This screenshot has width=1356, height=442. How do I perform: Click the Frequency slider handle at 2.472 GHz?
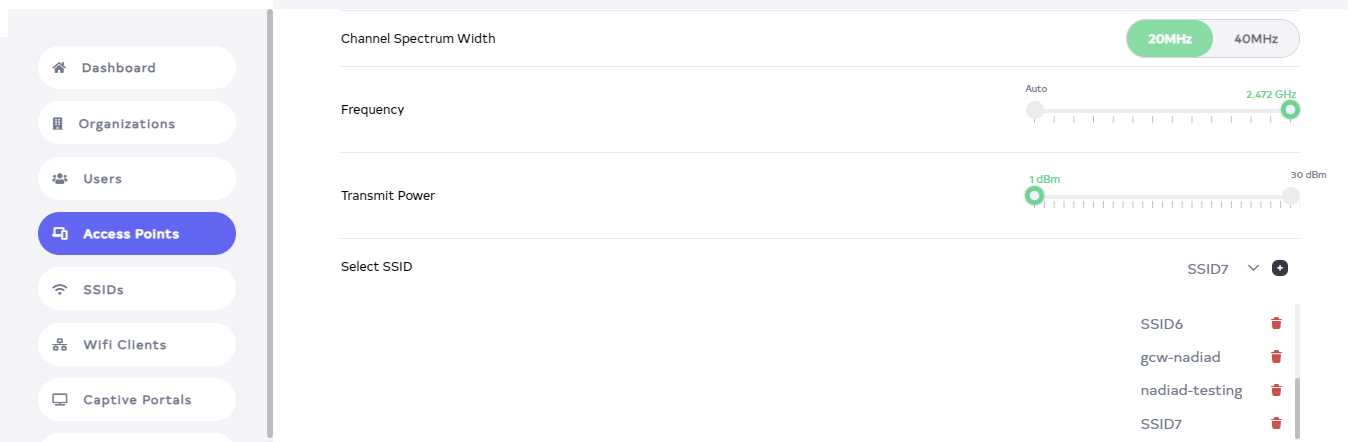pyautogui.click(x=1291, y=110)
